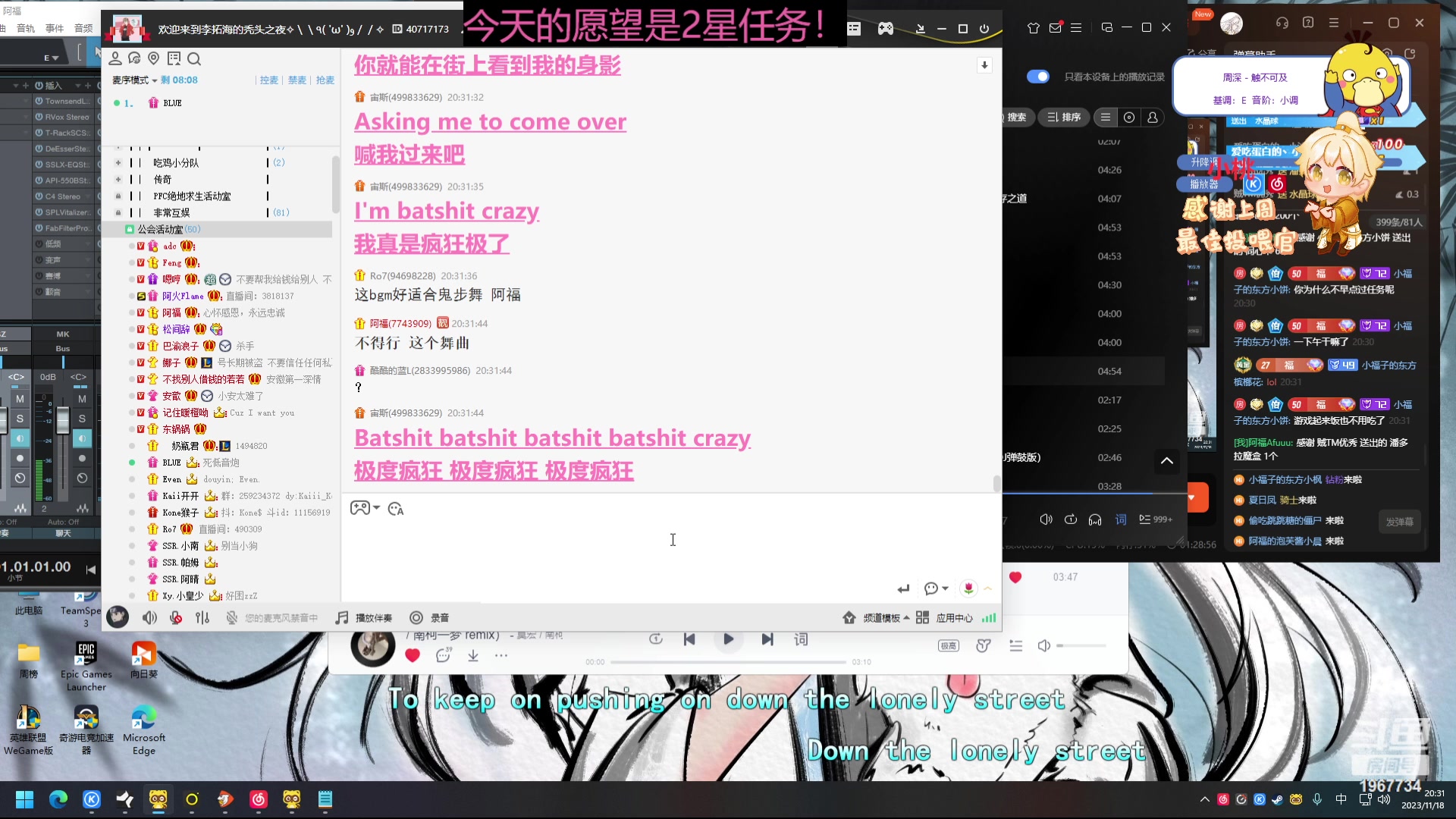The height and width of the screenshot is (819, 1456).
Task: Open help question icon in live stream window
Action: pos(1308,23)
